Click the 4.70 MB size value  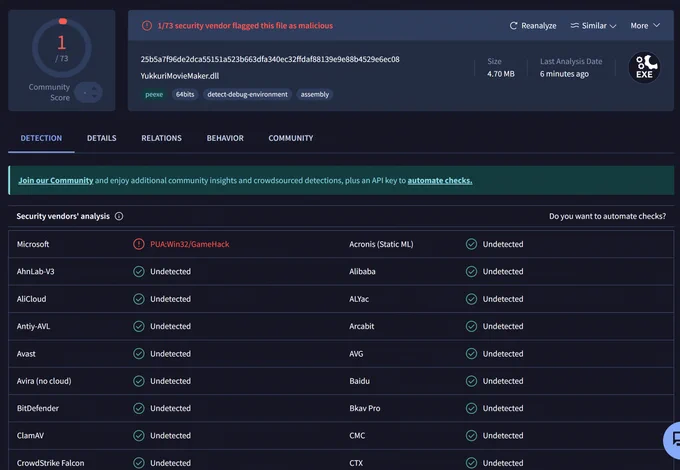(x=500, y=74)
